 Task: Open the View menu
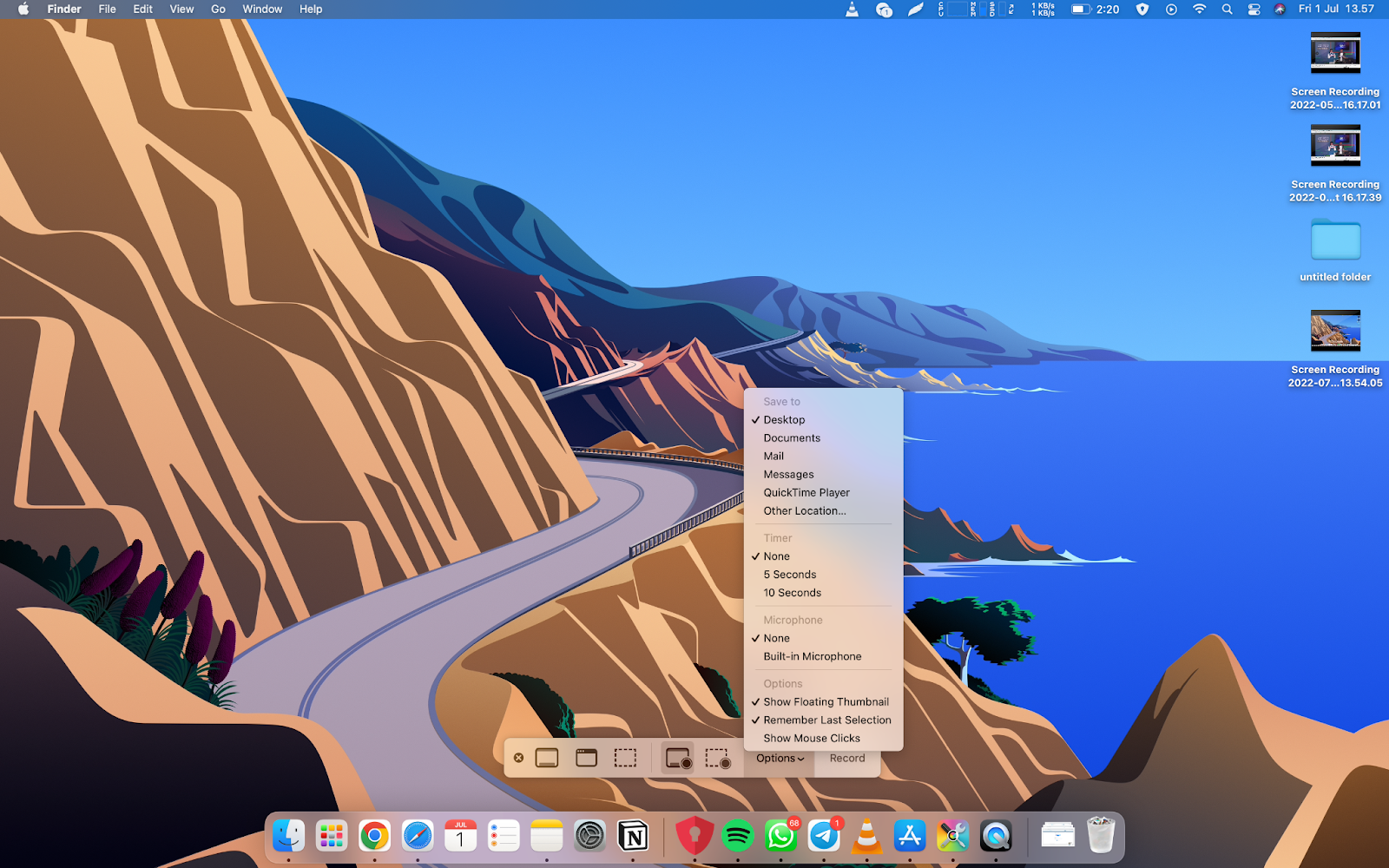(181, 9)
